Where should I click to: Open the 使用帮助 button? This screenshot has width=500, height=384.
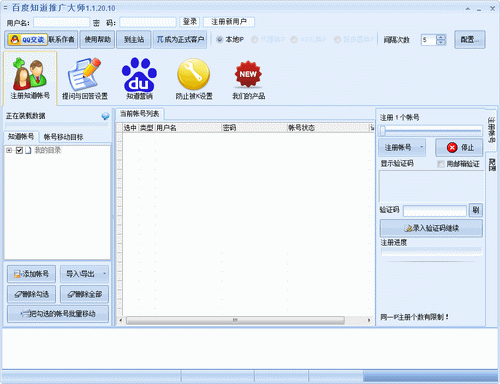point(97,40)
